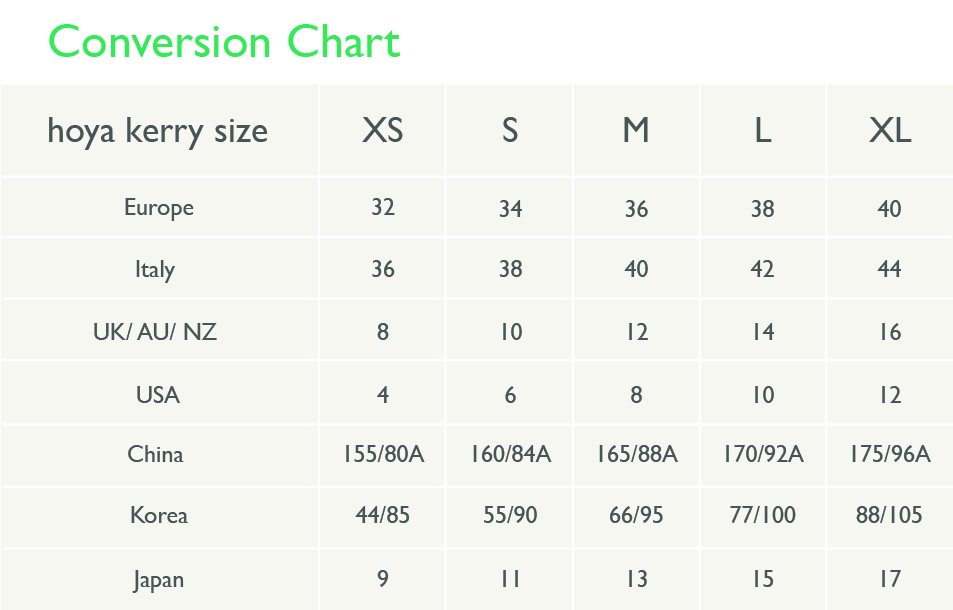The height and width of the screenshot is (610, 953).
Task: Select the hoya kerry size header cell
Action: pyautogui.click(x=157, y=131)
